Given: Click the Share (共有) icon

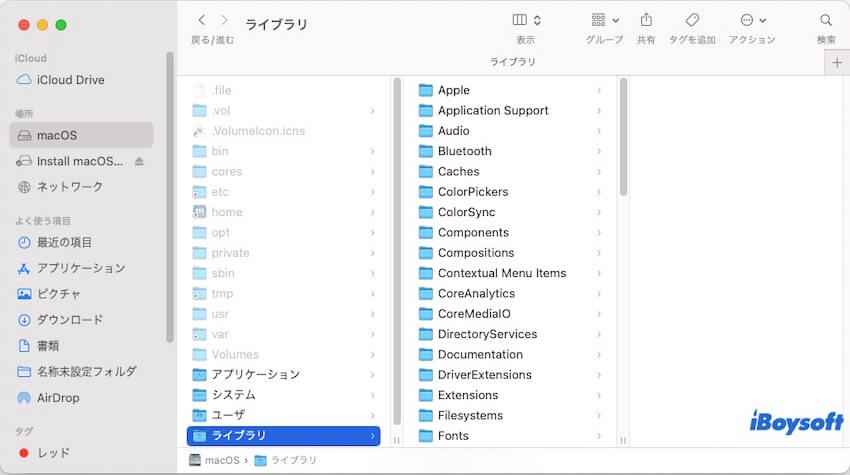Looking at the screenshot, I should click(646, 20).
